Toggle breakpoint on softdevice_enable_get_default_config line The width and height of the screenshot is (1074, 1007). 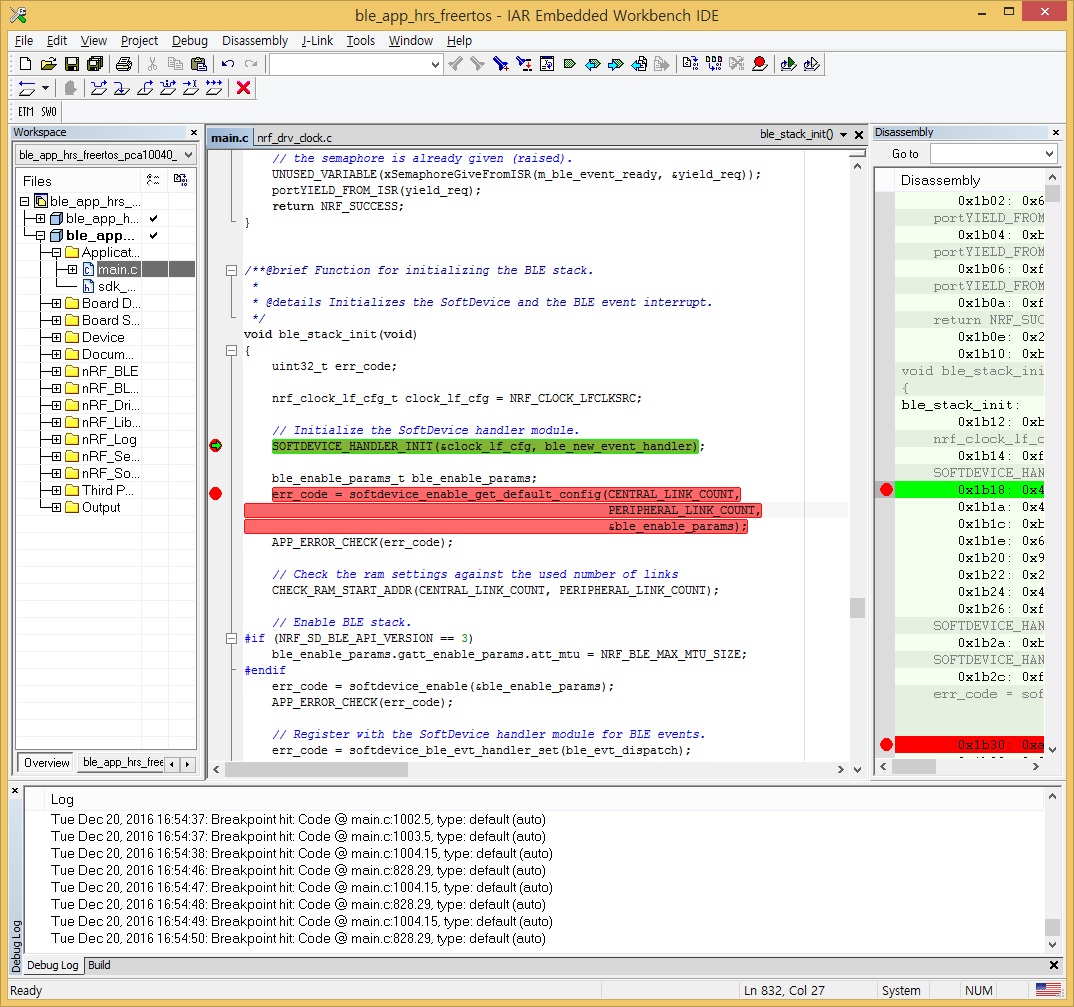[x=216, y=494]
